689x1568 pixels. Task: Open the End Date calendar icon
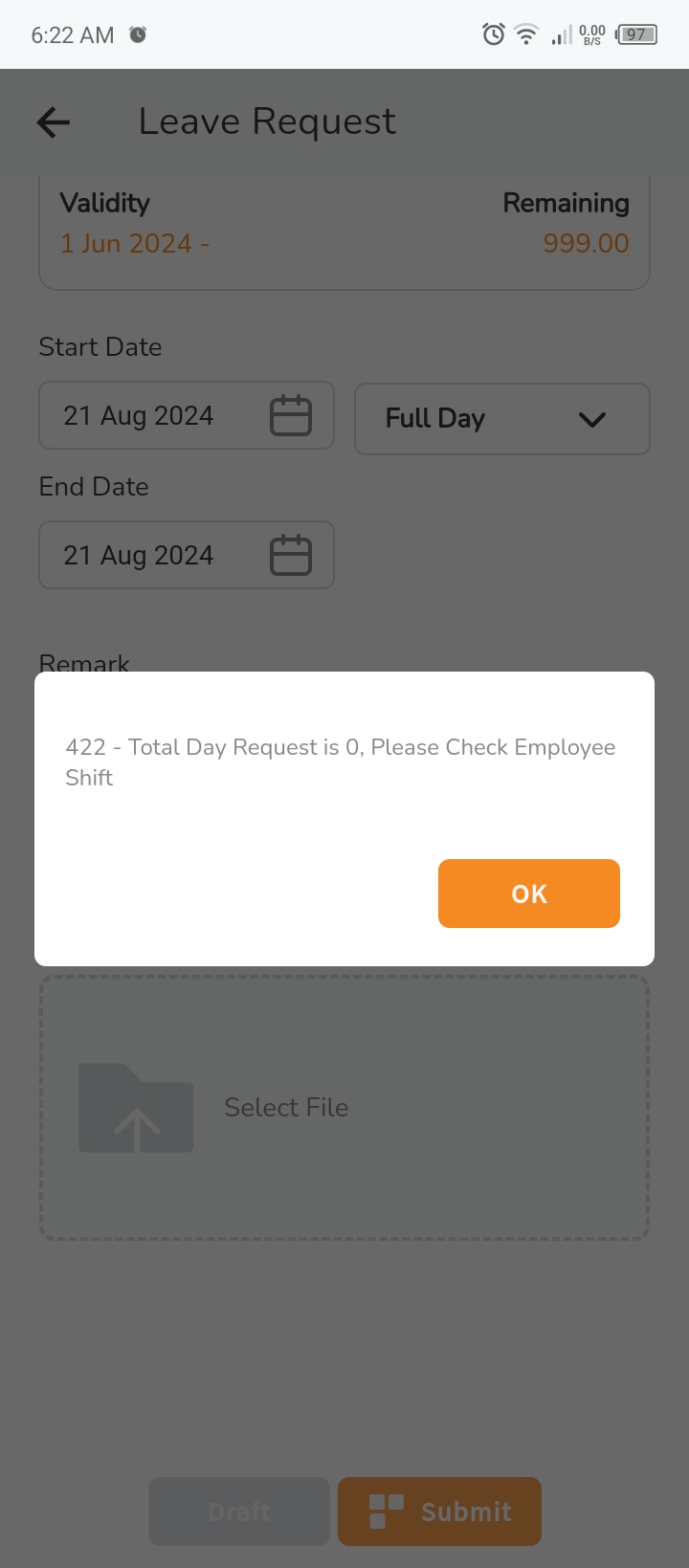[291, 556]
